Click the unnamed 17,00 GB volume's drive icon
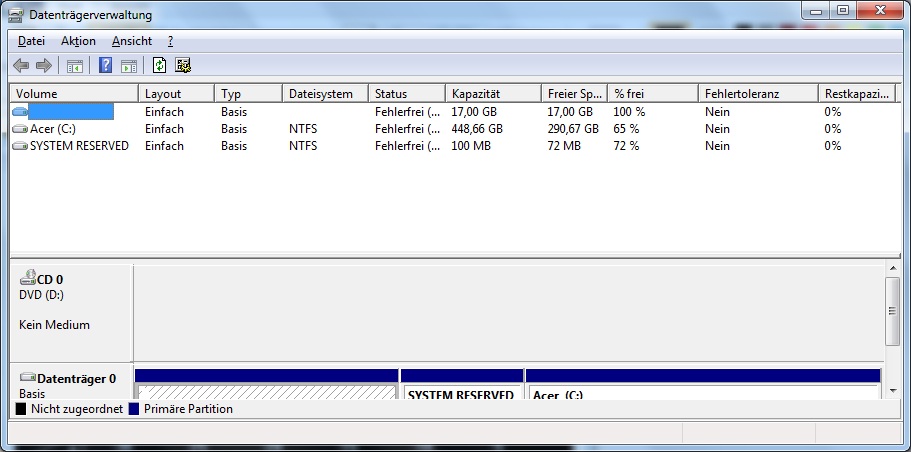The width and height of the screenshot is (911, 452). coord(20,112)
